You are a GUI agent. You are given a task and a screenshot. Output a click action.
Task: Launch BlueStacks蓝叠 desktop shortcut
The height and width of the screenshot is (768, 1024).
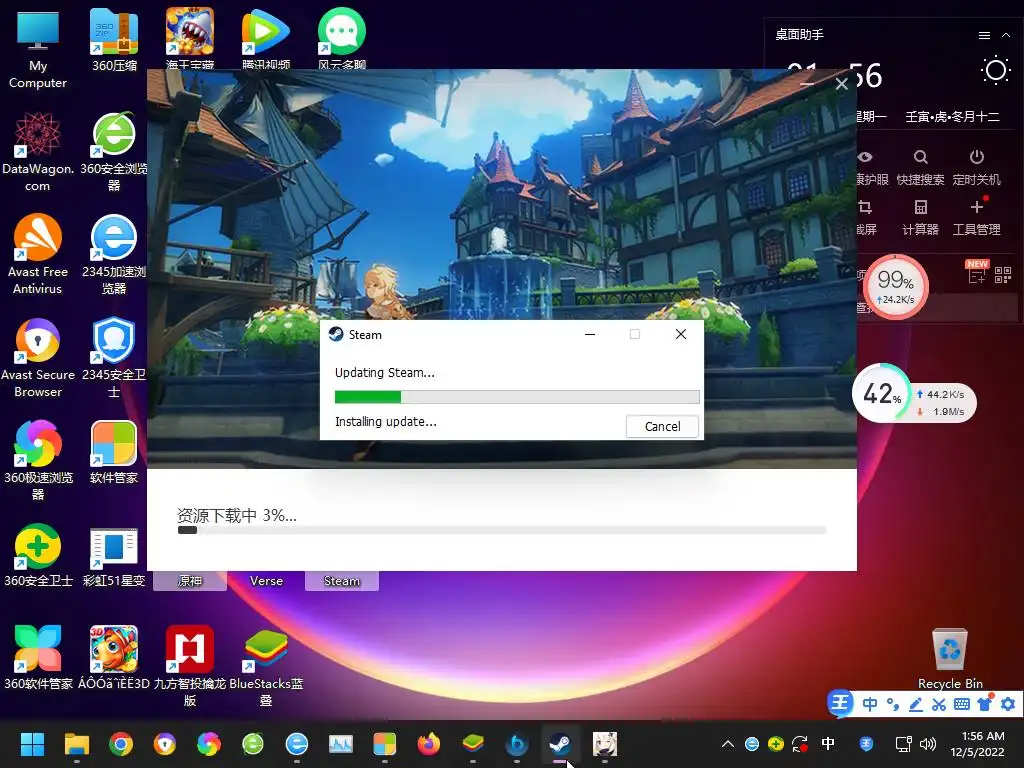pyautogui.click(x=266, y=666)
